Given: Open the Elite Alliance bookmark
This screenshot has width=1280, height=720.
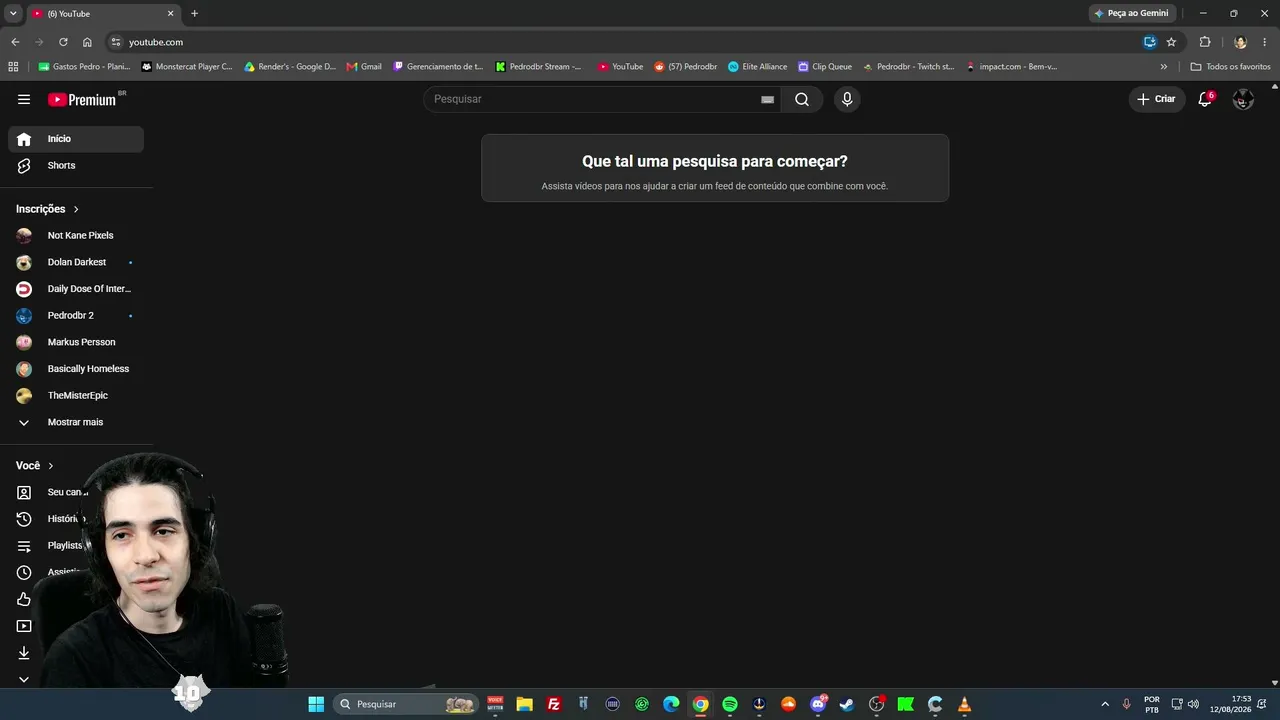Looking at the screenshot, I should (x=757, y=67).
